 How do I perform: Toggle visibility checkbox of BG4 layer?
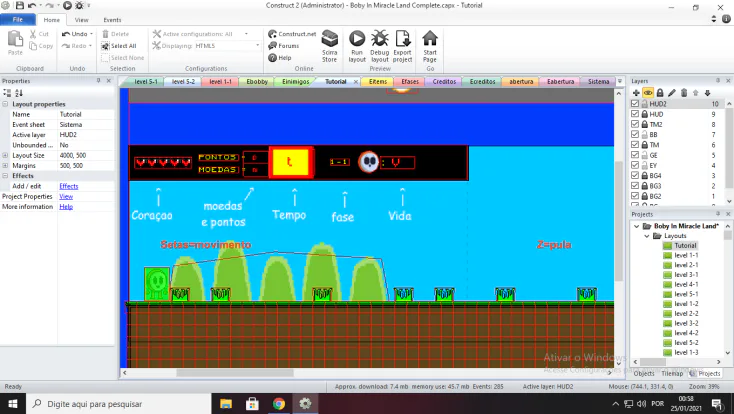click(635, 176)
